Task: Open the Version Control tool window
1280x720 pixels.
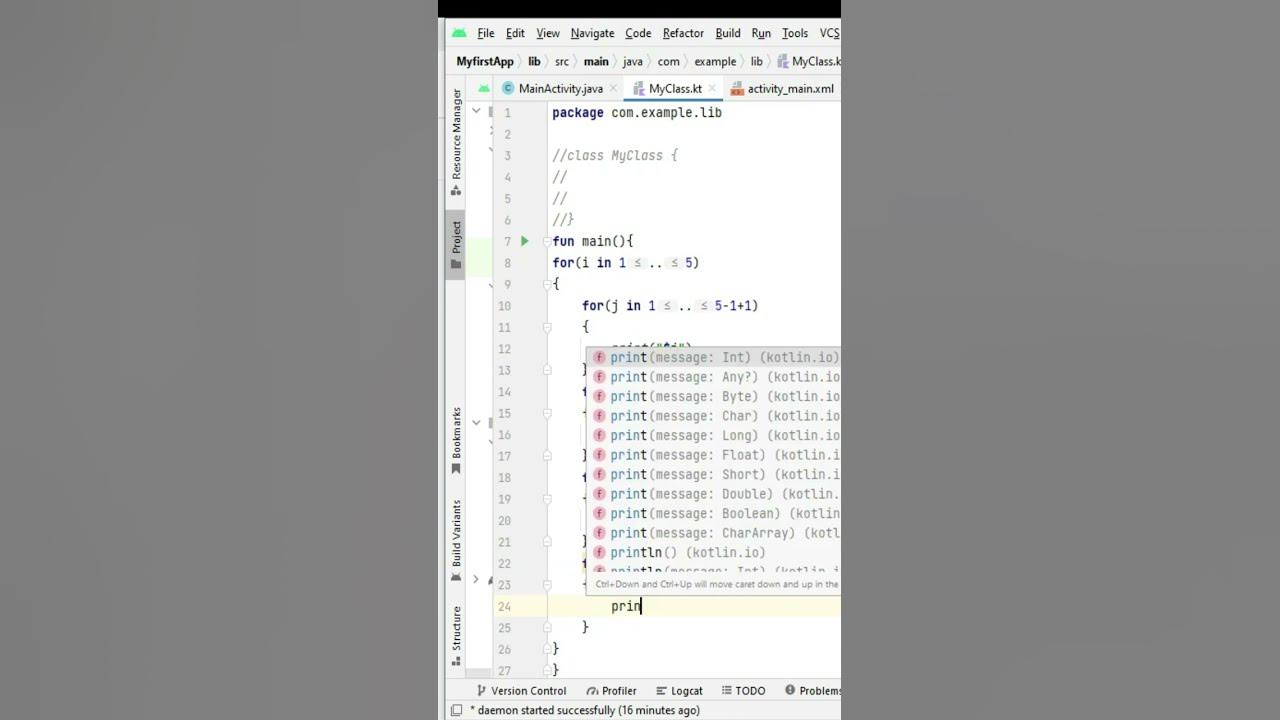Action: point(521,691)
